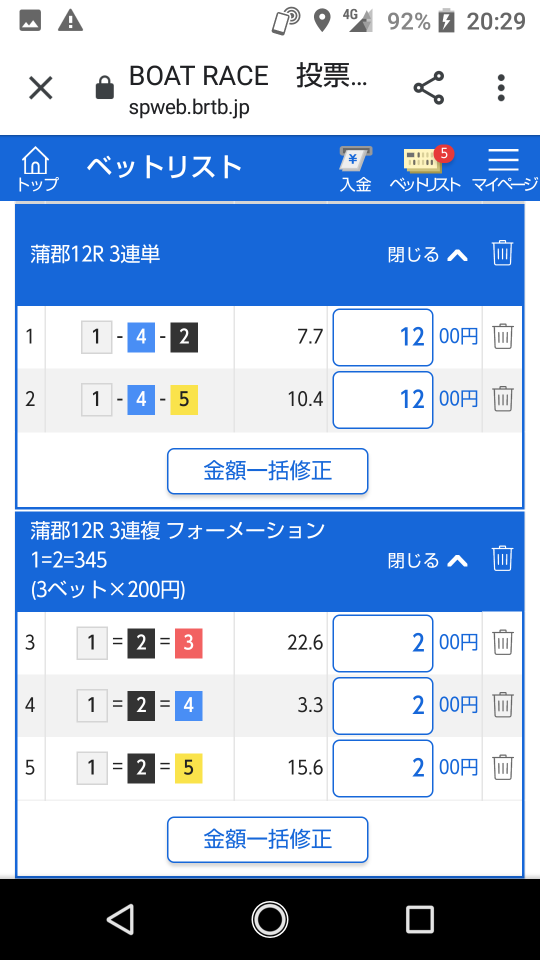Share the page using the share icon
The height and width of the screenshot is (960, 540).
click(429, 88)
